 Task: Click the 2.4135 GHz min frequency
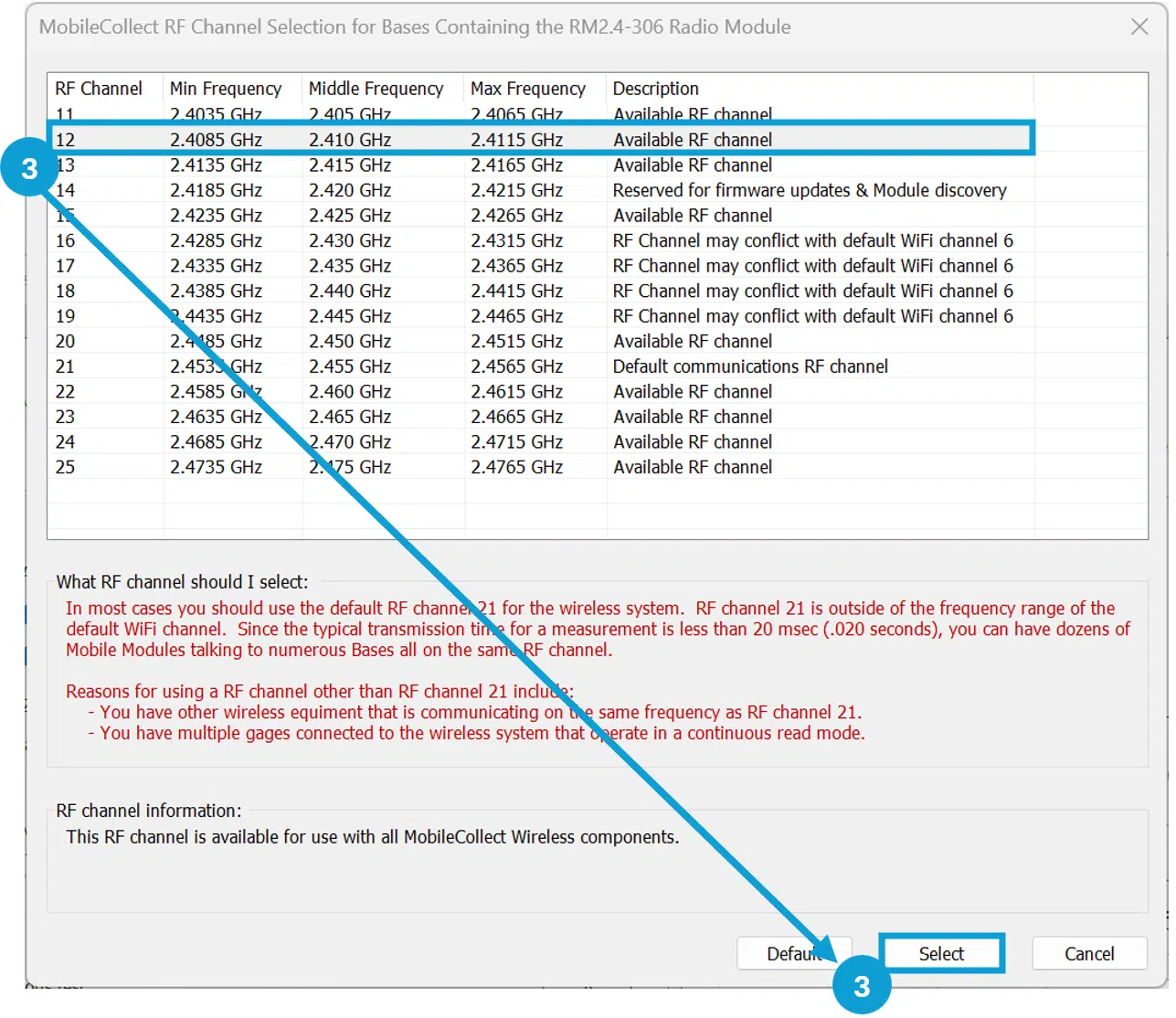[x=216, y=165]
